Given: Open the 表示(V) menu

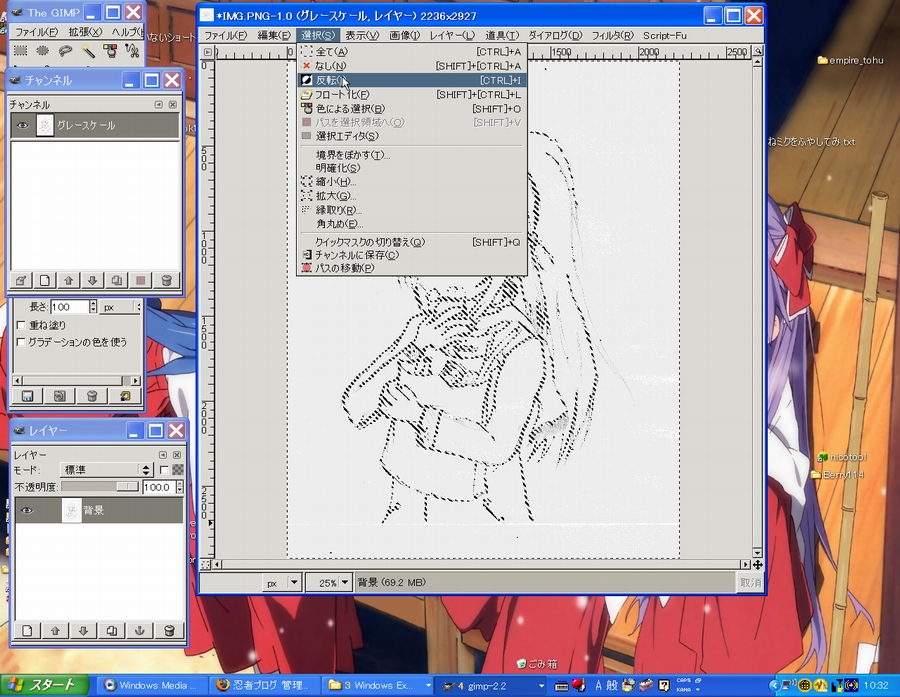Looking at the screenshot, I should (x=362, y=36).
